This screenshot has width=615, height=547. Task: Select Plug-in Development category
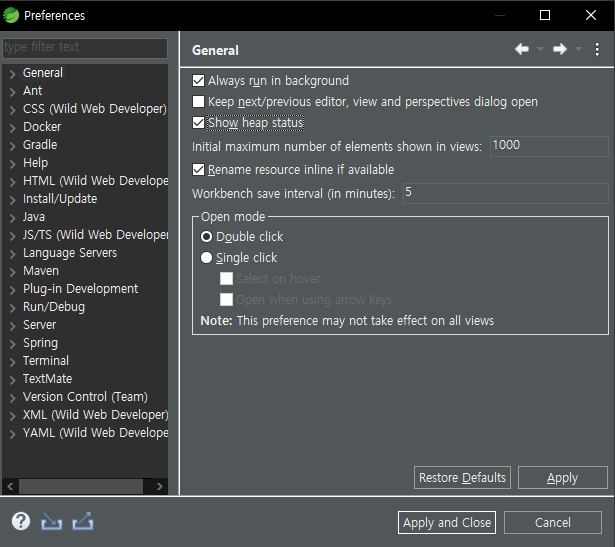tap(80, 289)
